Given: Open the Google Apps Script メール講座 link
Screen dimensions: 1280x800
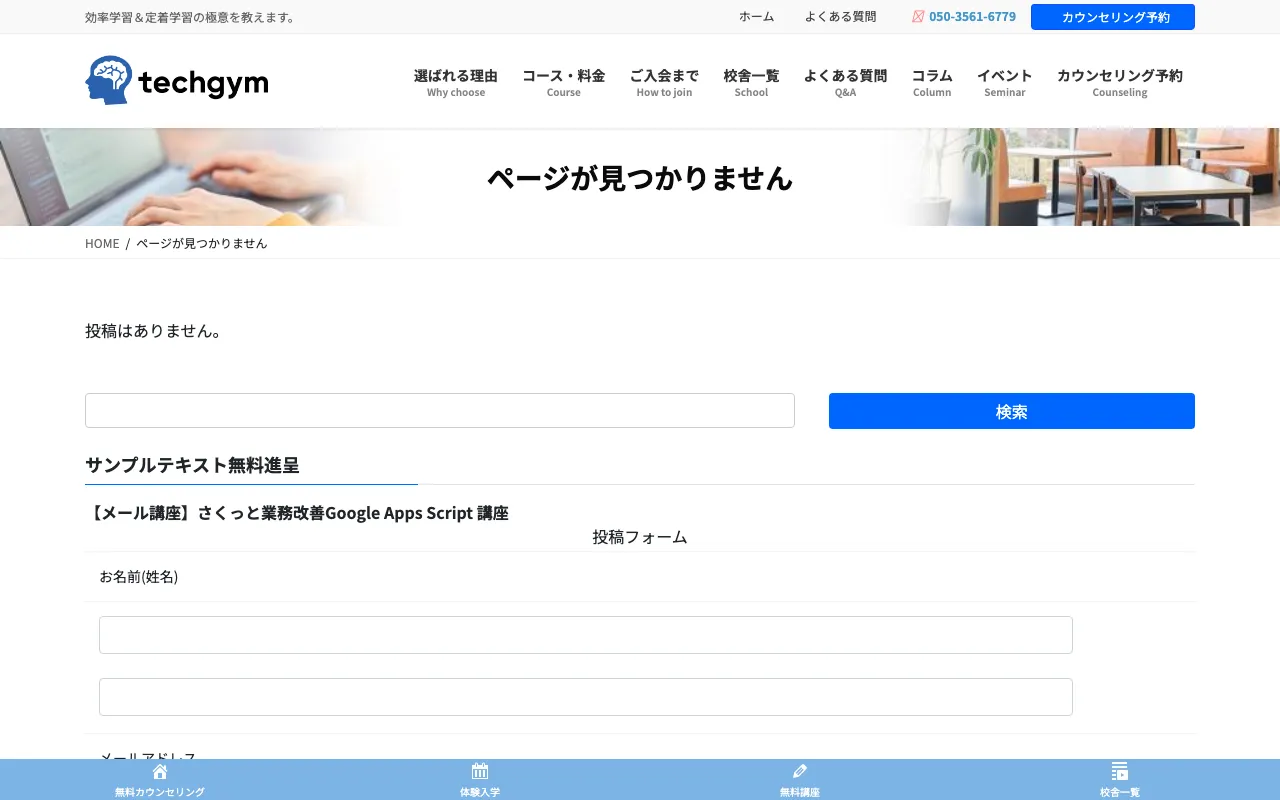Looking at the screenshot, I should [x=298, y=512].
